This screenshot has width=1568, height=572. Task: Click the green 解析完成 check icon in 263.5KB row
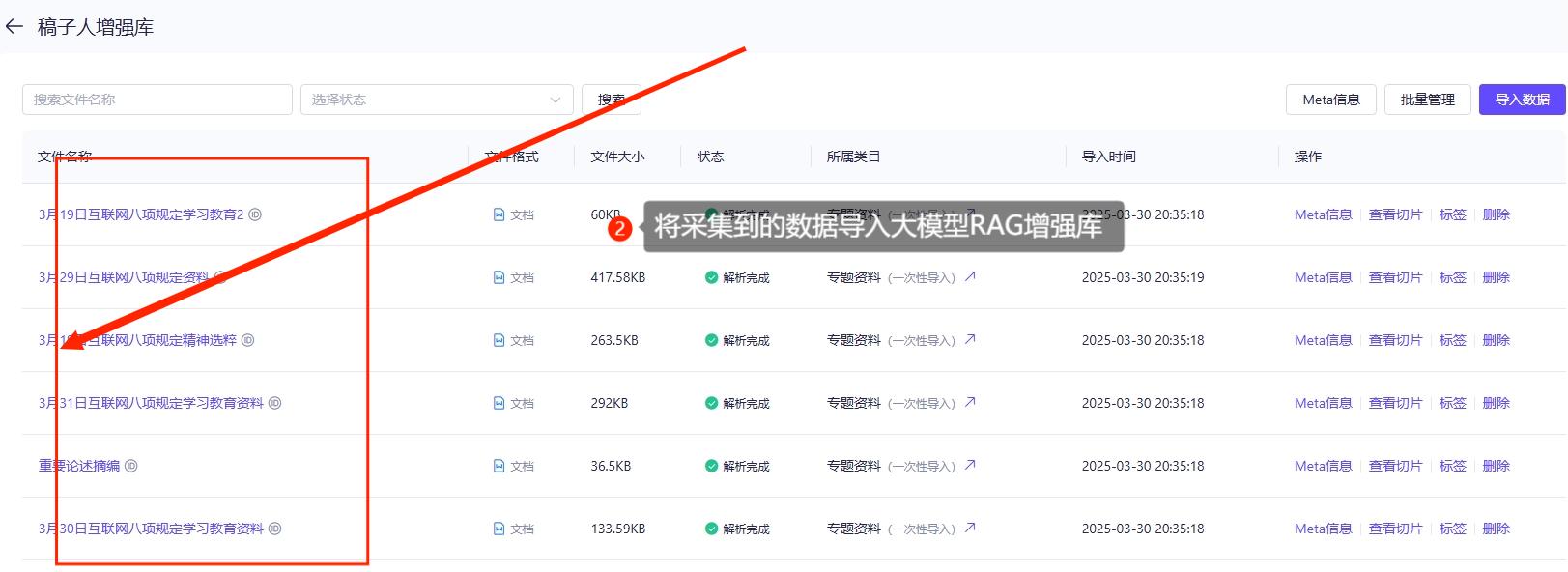point(712,340)
